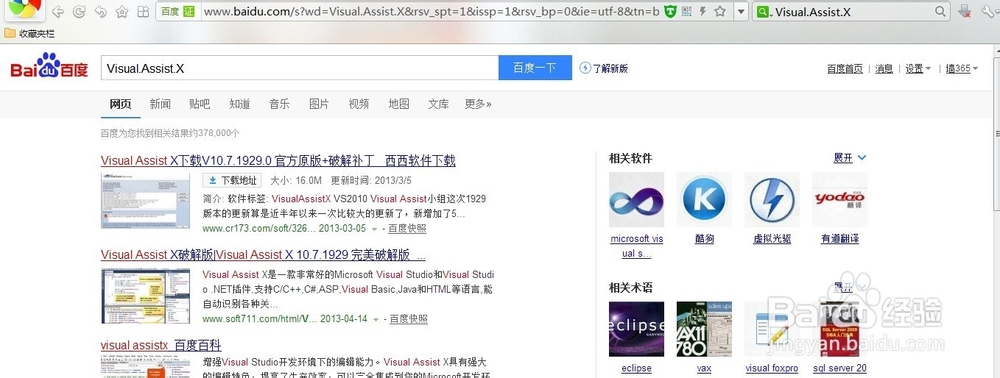The height and width of the screenshot is (378, 1000).
Task: Click the 下载地址 download button
Action: click(232, 180)
